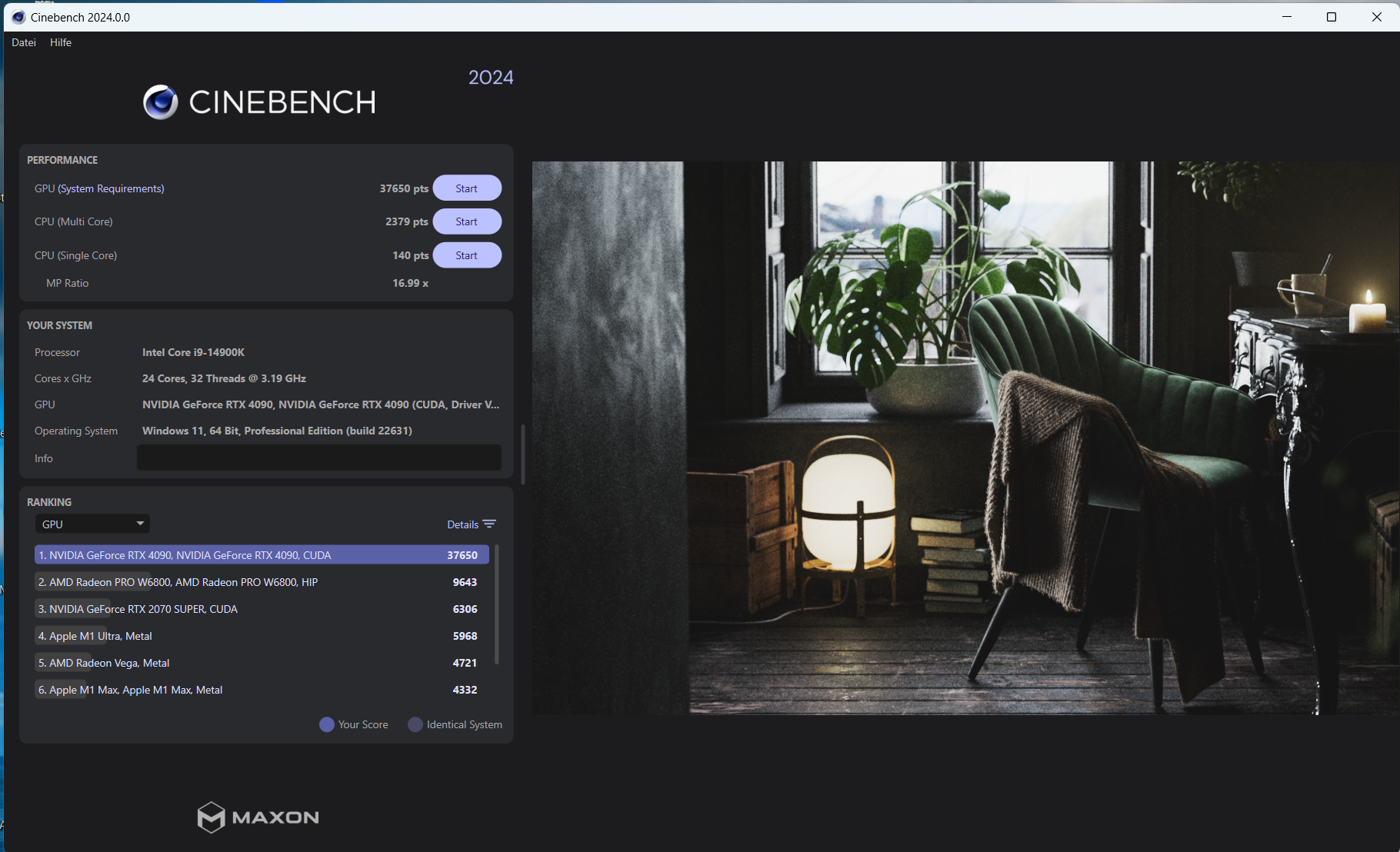This screenshot has width=1400, height=852.
Task: Click the CPU Multi Core 2379 pts value
Action: (x=407, y=221)
